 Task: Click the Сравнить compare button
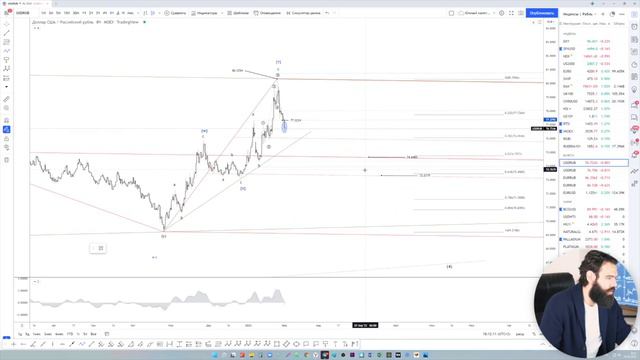coord(175,13)
